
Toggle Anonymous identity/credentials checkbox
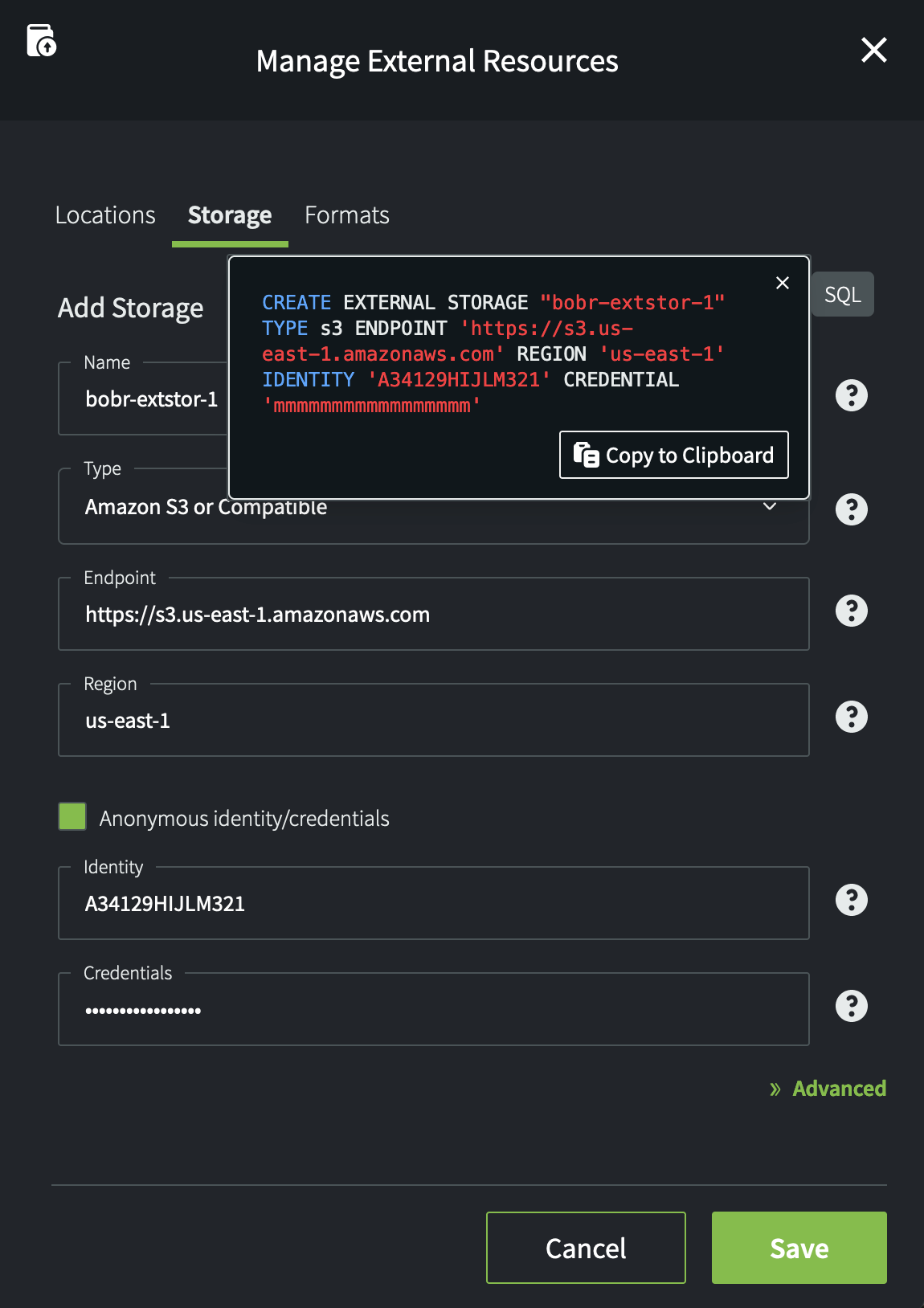[72, 816]
